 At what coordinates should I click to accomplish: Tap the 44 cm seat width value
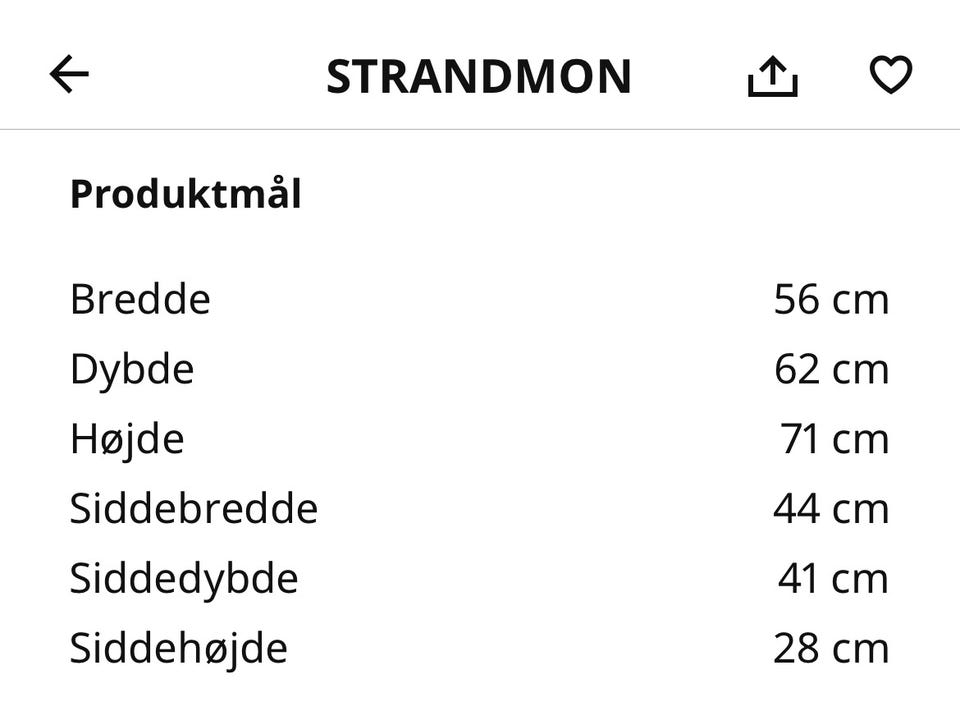pyautogui.click(x=831, y=509)
